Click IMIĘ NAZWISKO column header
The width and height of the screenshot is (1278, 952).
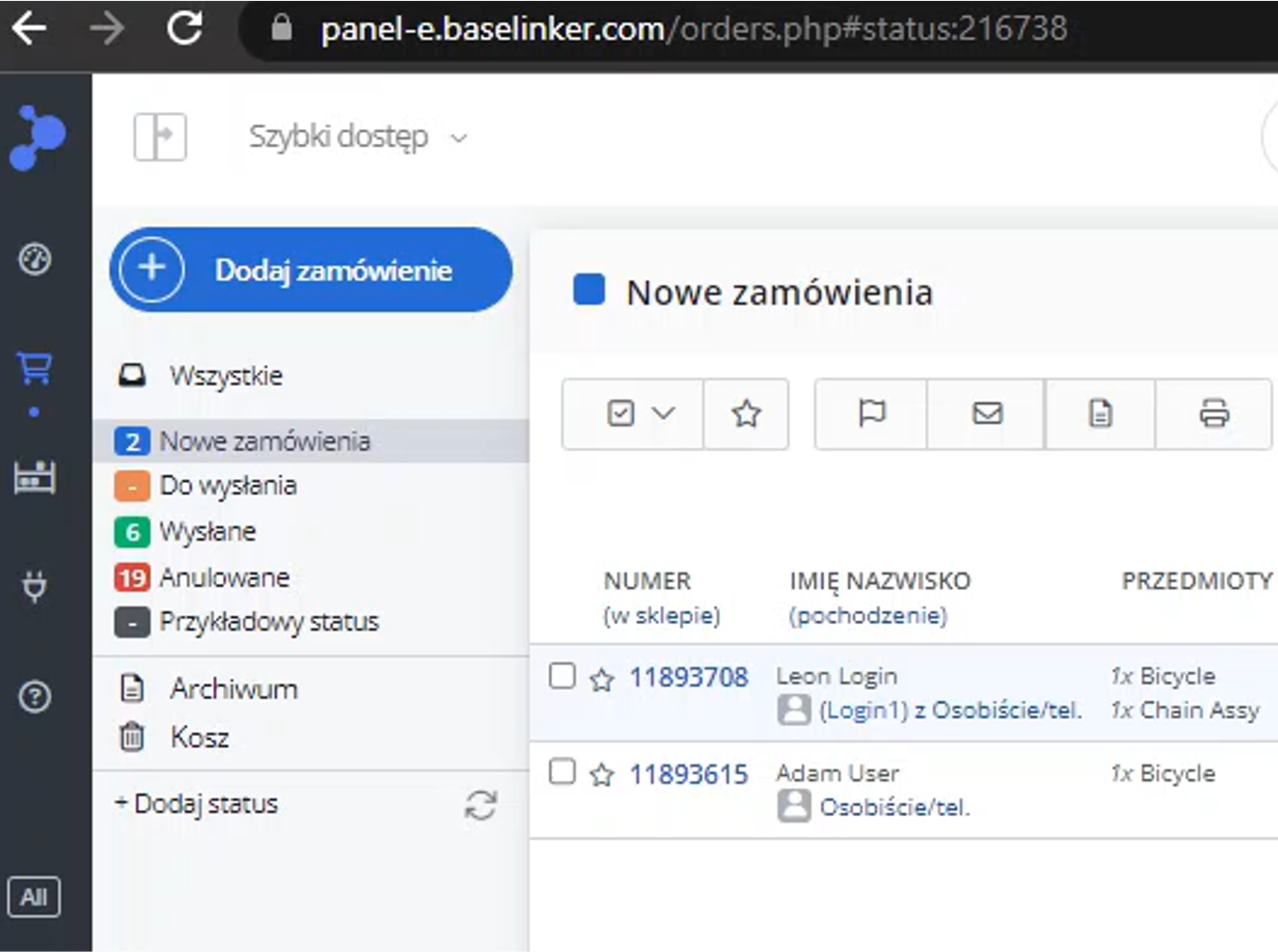click(x=880, y=581)
